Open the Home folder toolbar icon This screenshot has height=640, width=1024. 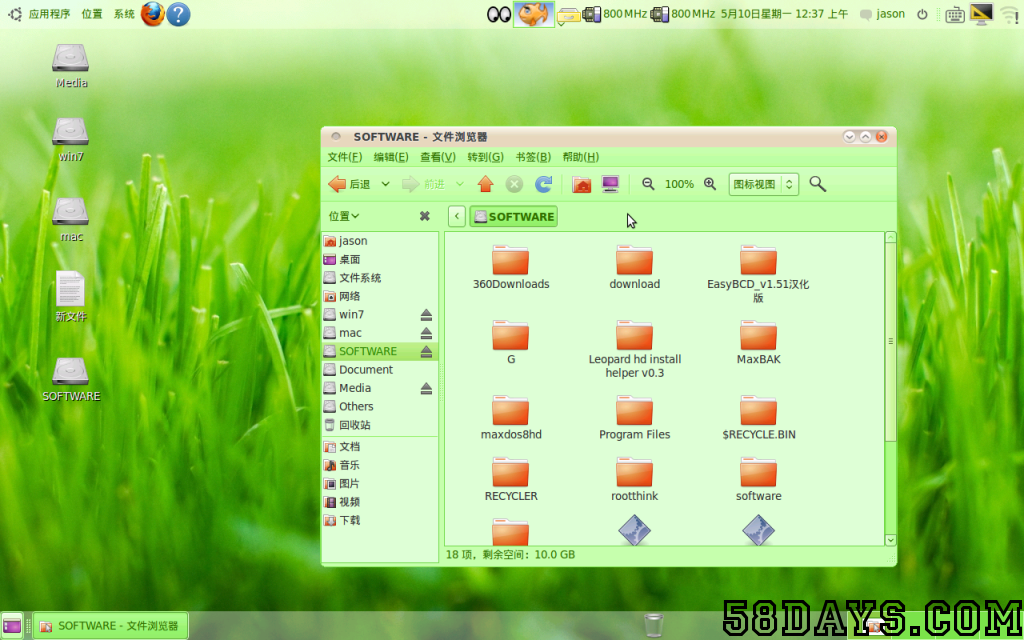click(x=581, y=184)
